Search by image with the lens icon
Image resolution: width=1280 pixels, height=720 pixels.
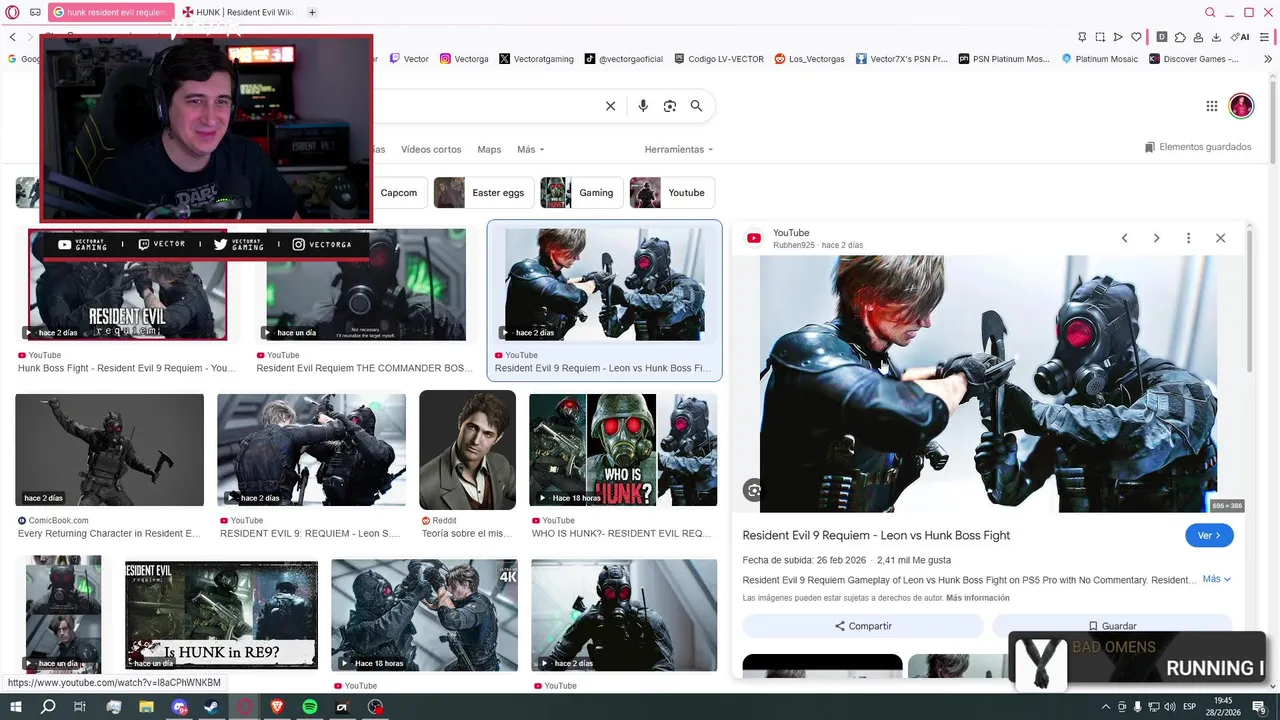point(670,106)
